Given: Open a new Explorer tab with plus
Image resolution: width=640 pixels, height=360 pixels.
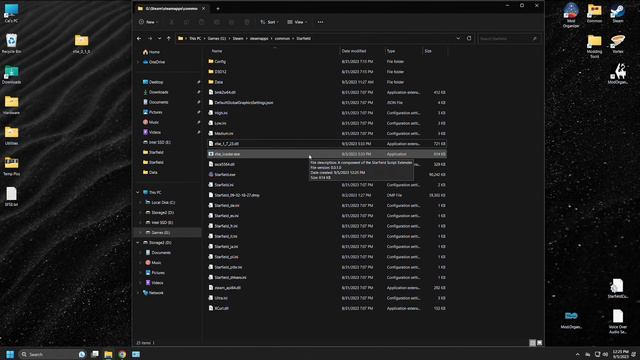Looking at the screenshot, I should pyautogui.click(x=218, y=9).
